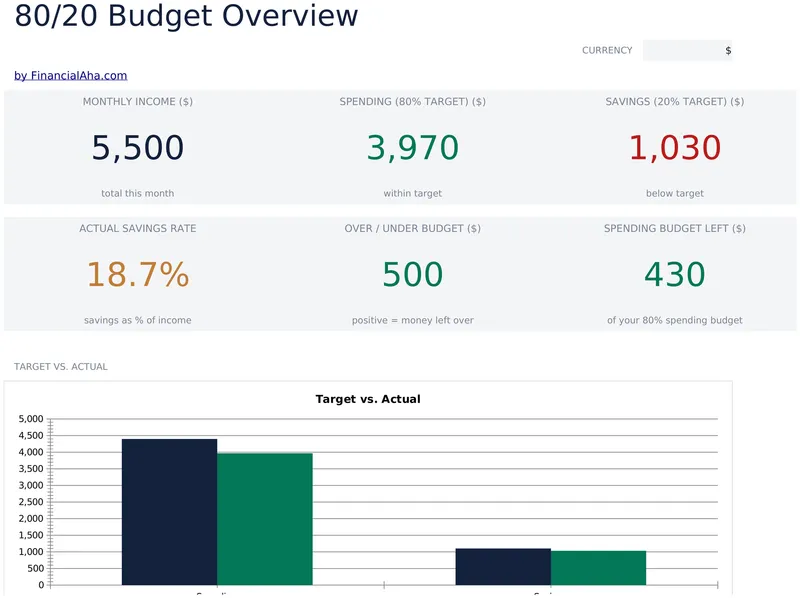
Task: Click the CURRENCY label
Action: (x=607, y=51)
